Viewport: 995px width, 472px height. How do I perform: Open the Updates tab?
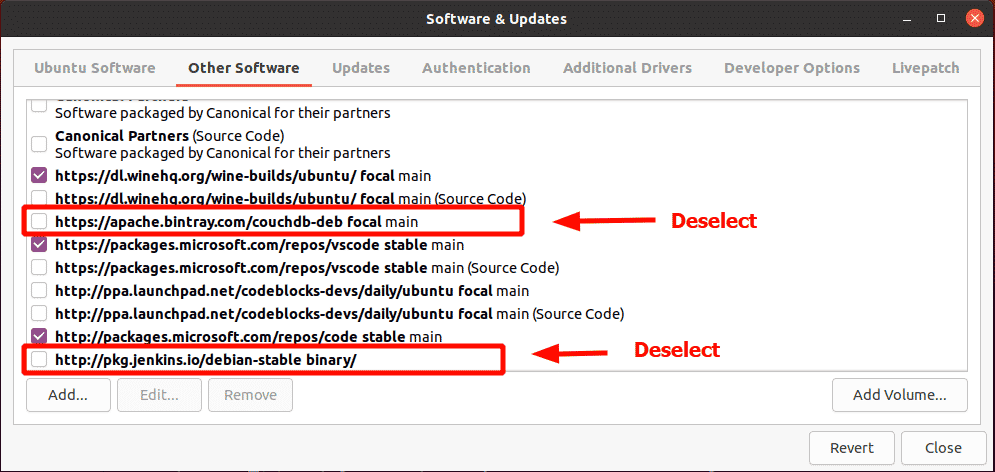tap(361, 68)
